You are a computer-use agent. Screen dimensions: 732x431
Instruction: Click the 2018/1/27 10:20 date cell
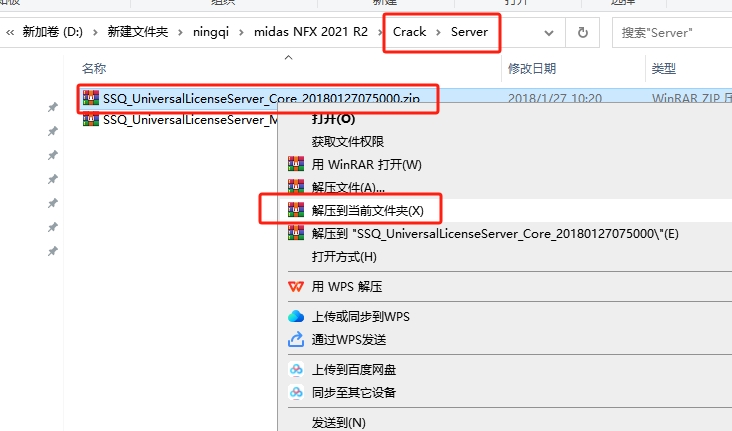point(555,99)
